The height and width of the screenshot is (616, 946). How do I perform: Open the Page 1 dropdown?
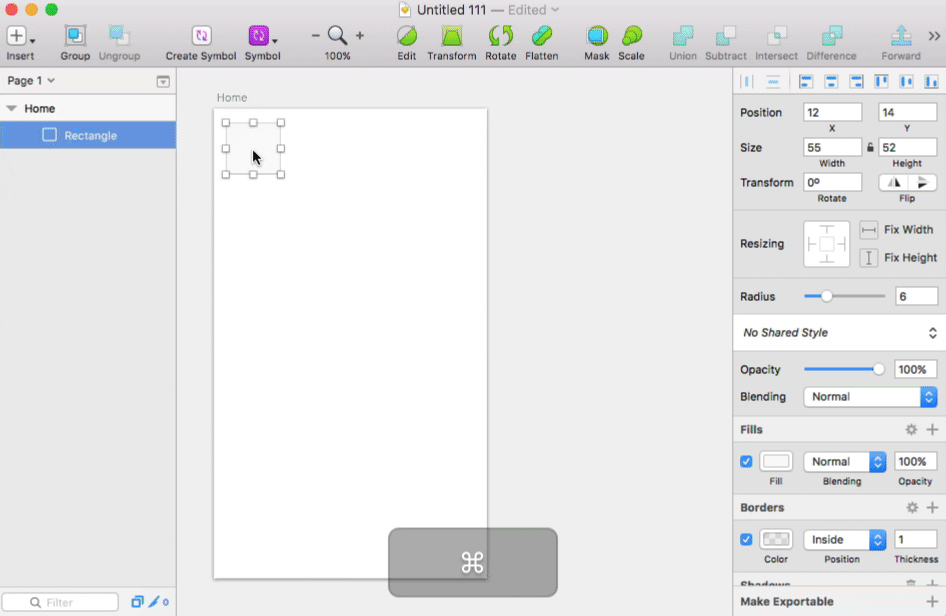pos(31,81)
